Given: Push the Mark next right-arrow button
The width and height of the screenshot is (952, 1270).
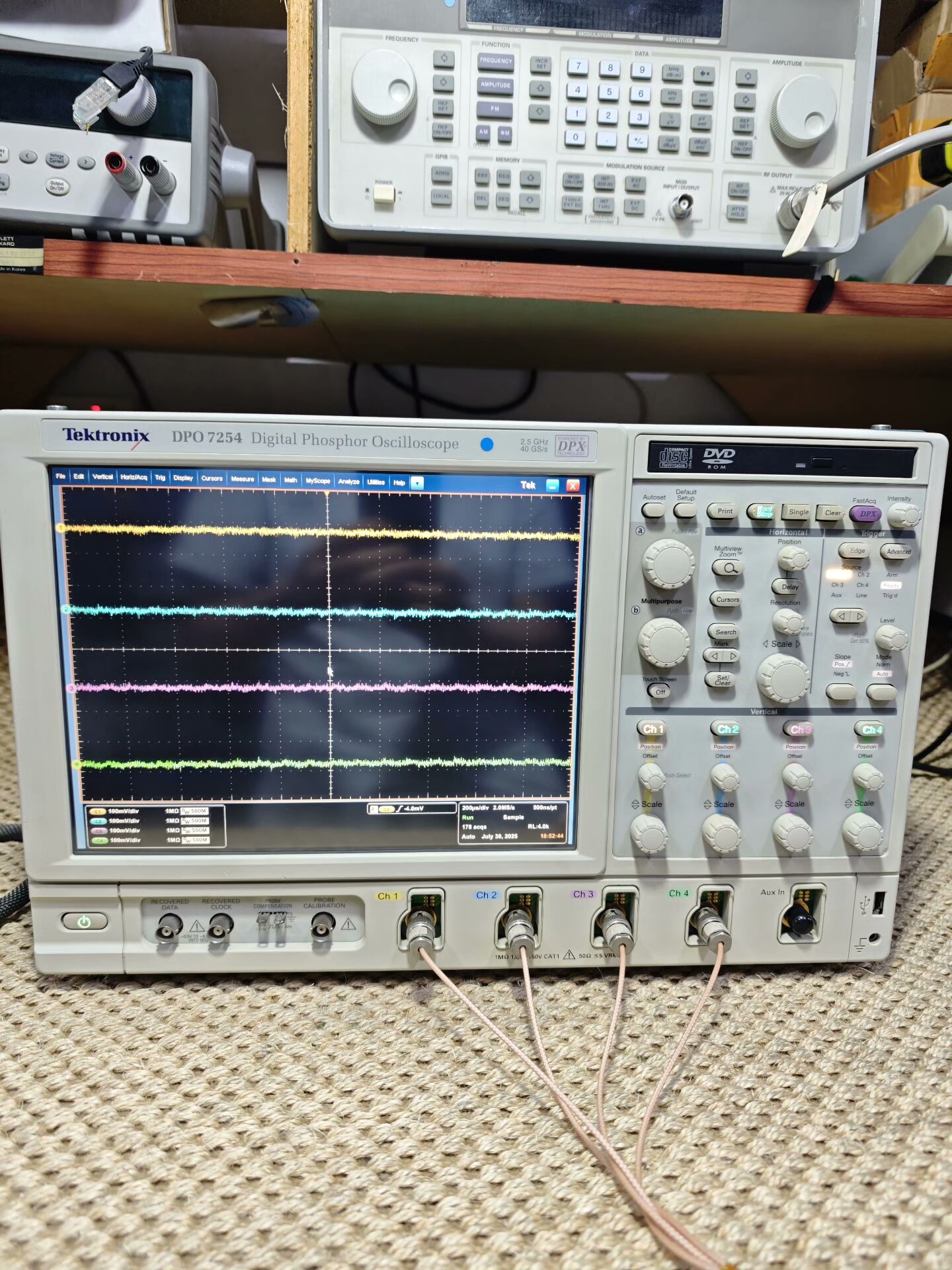Looking at the screenshot, I should coord(732,656).
